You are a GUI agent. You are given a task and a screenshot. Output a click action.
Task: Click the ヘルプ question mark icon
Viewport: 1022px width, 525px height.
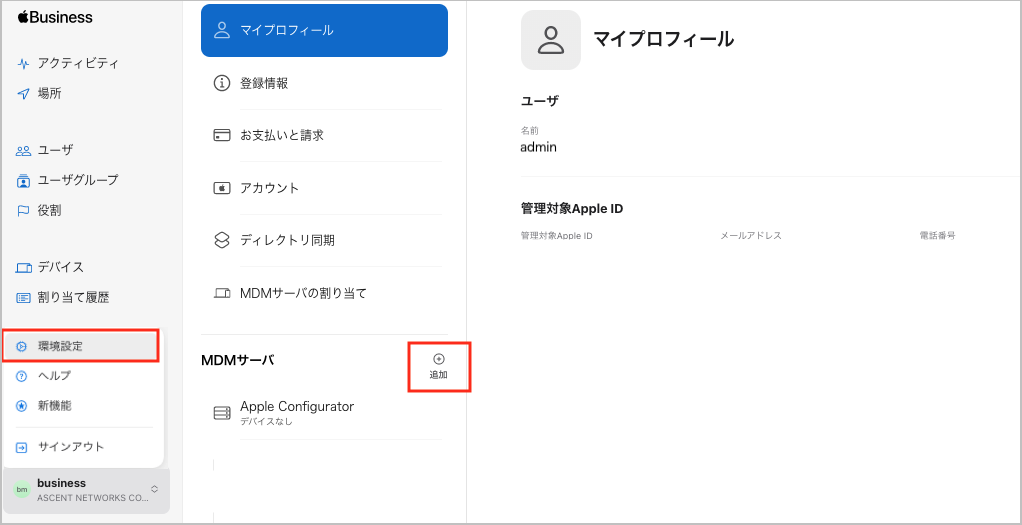pos(22,376)
